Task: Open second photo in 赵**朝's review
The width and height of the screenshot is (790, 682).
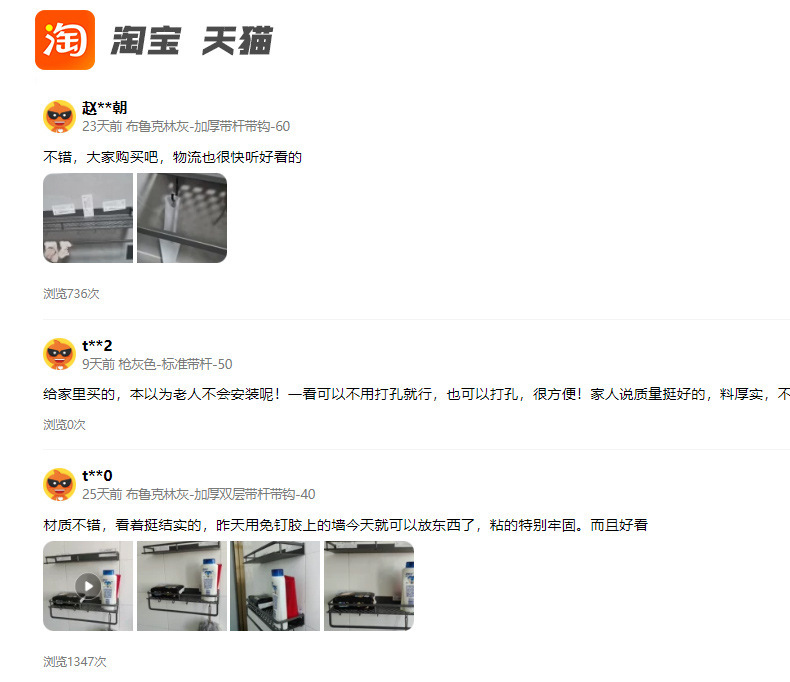Action: point(182,218)
